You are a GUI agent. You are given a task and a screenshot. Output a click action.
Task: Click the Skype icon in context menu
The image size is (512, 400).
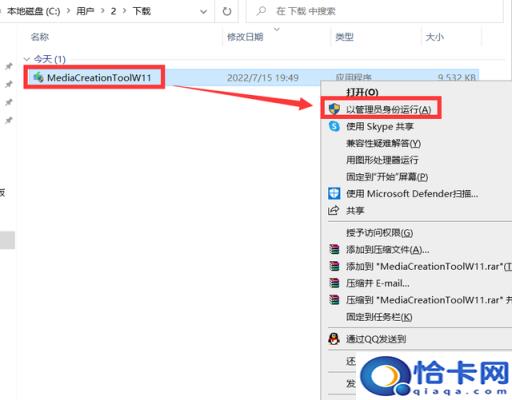tap(334, 126)
